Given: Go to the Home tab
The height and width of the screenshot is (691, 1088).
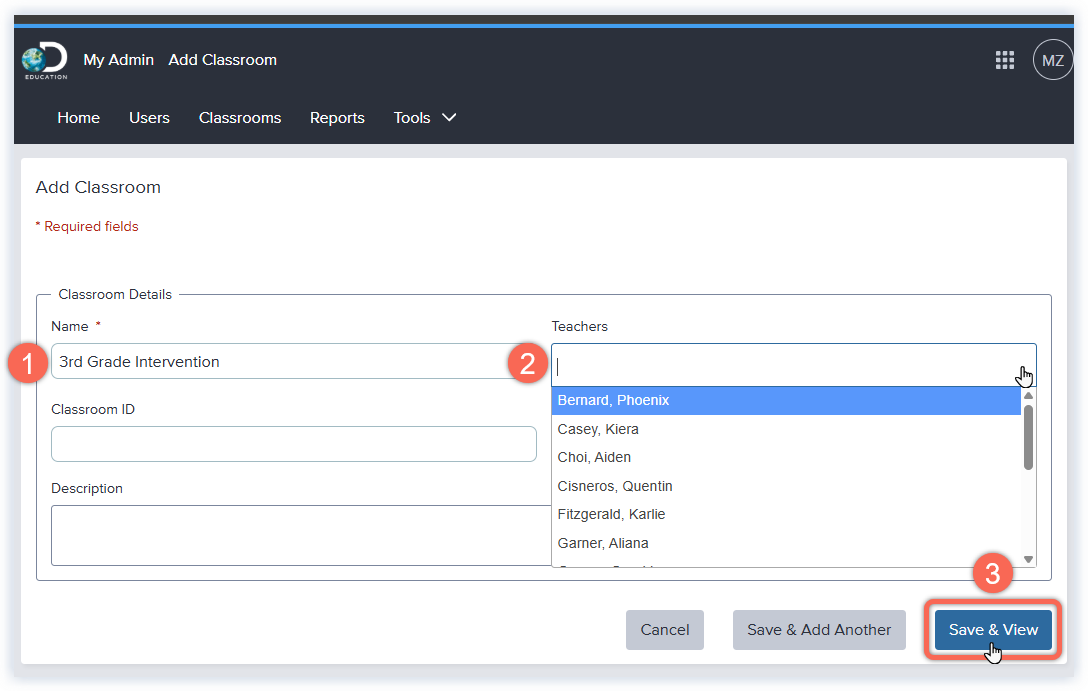Looking at the screenshot, I should pyautogui.click(x=78, y=118).
